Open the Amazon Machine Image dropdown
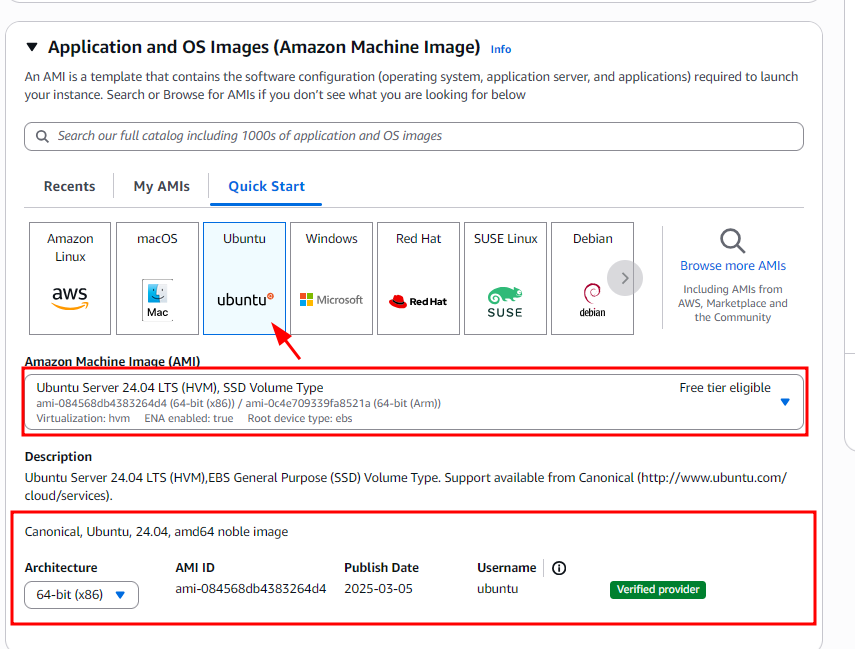The width and height of the screenshot is (855, 649). coord(414,402)
